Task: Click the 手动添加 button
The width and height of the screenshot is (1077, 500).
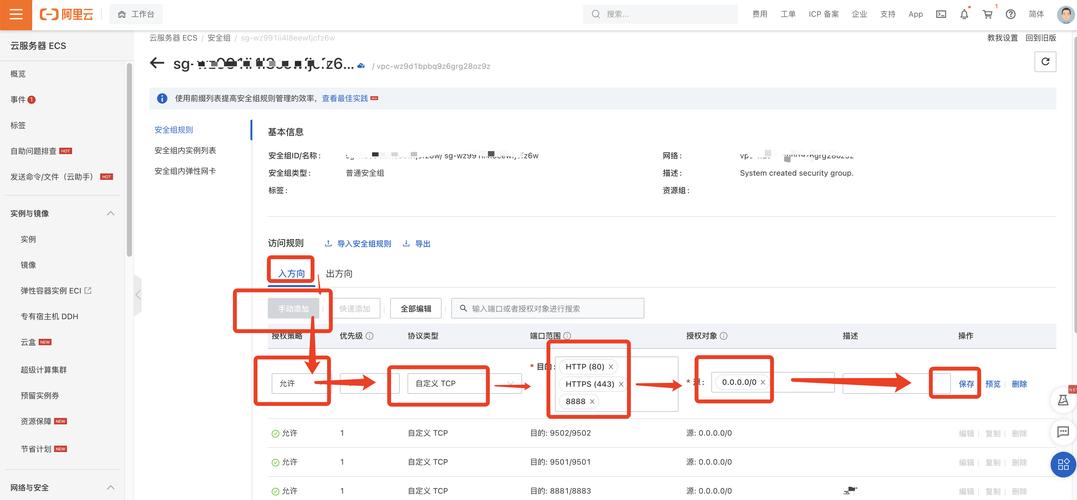Action: [293, 309]
